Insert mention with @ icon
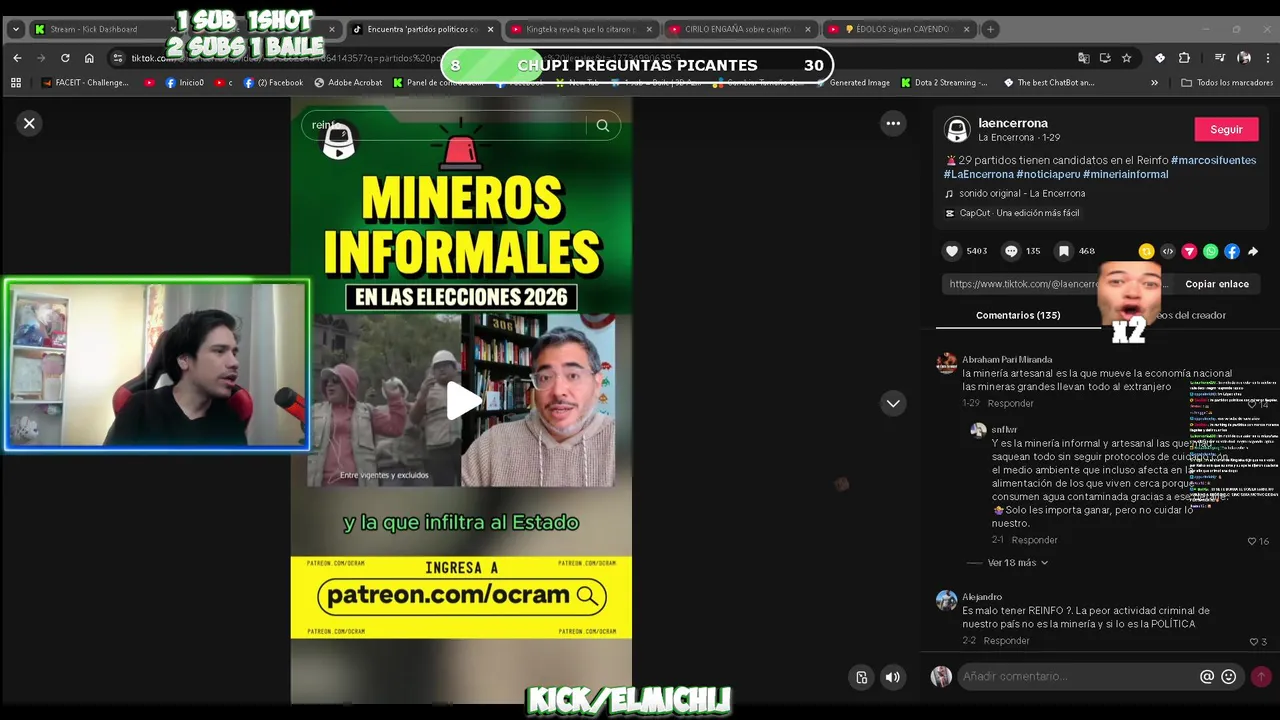1280x720 pixels. pos(1207,677)
